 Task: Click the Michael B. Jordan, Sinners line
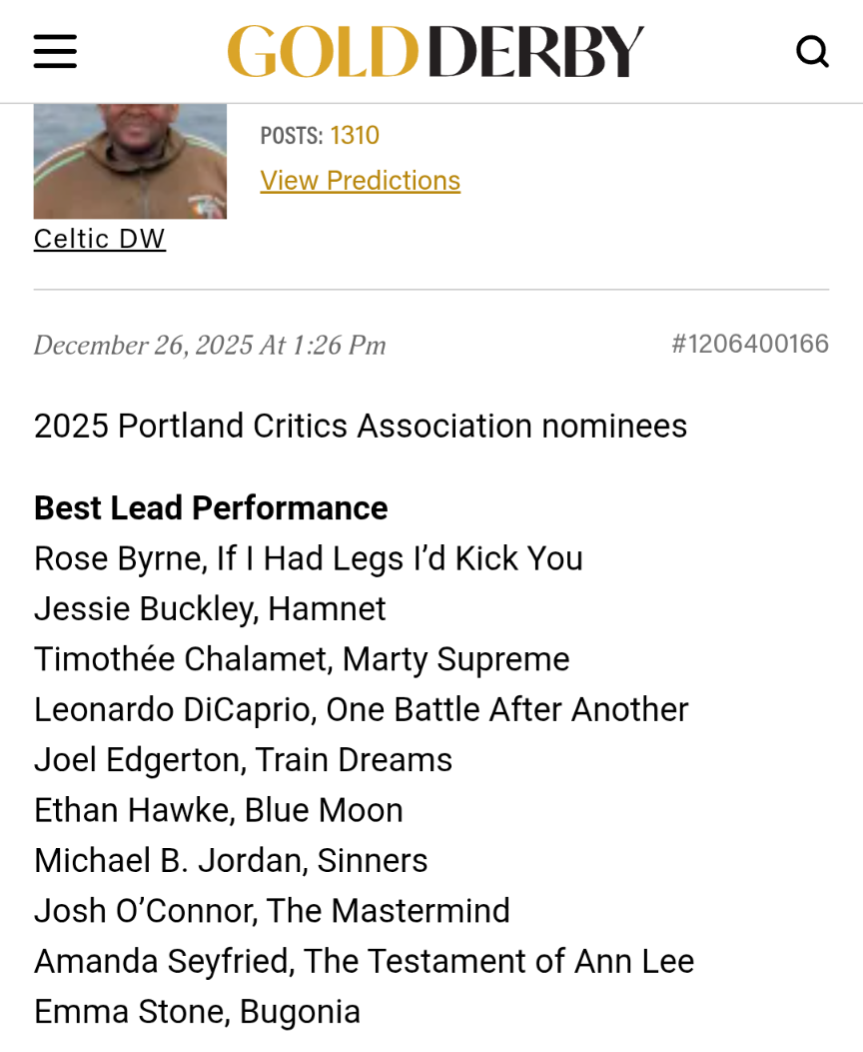point(231,861)
